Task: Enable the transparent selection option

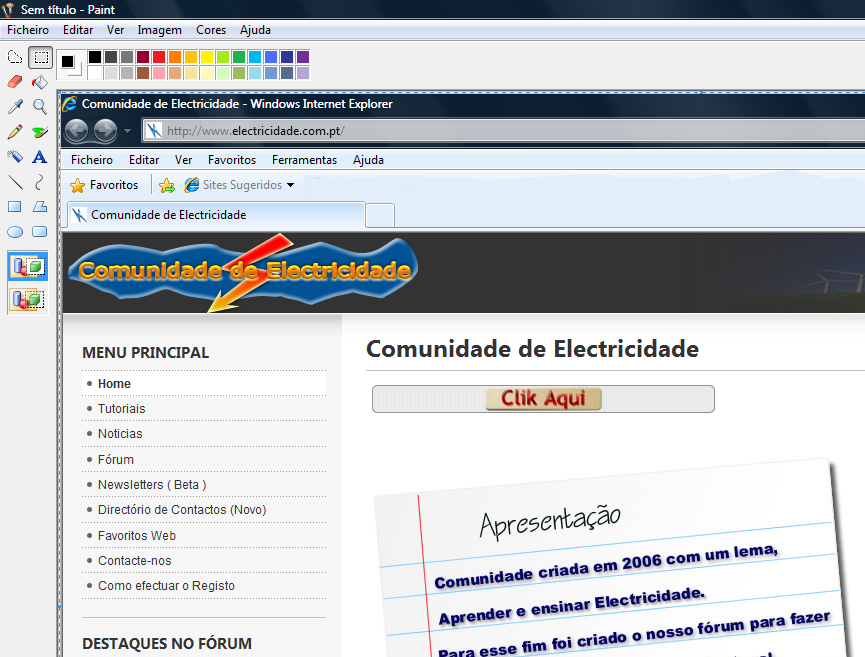Action: click(x=28, y=299)
